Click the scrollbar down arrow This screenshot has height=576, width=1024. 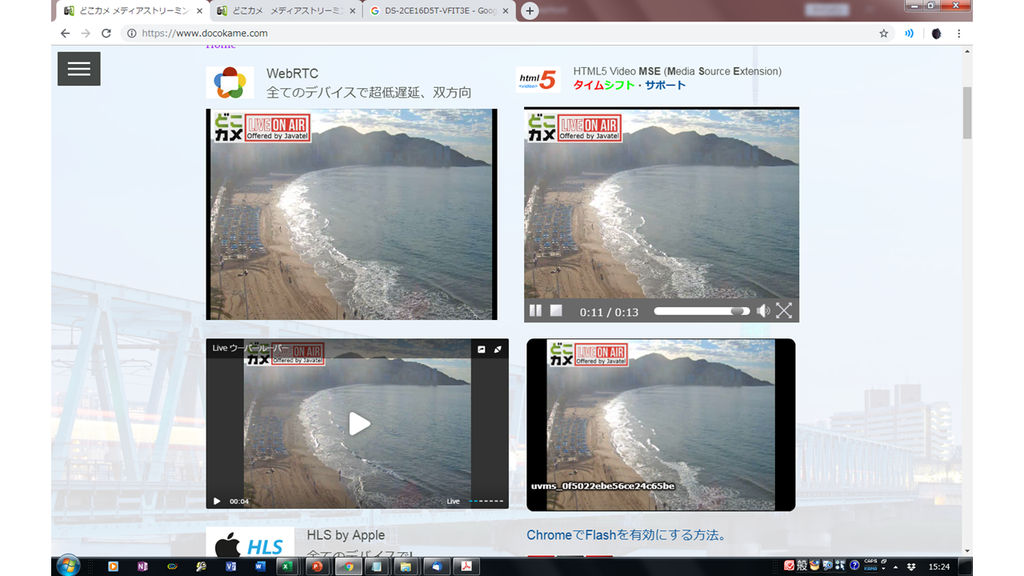[x=967, y=551]
